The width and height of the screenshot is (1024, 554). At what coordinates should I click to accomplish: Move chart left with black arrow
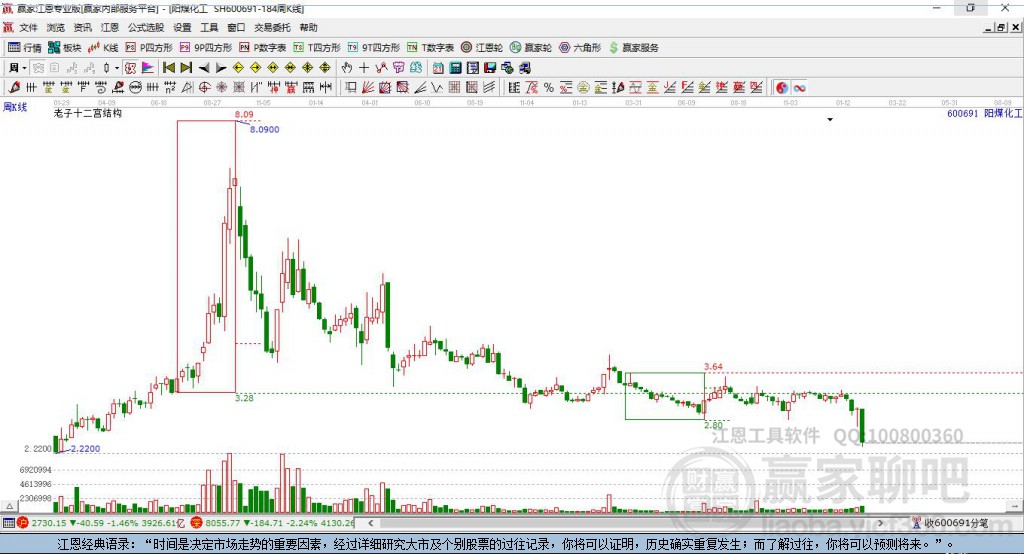[x=204, y=68]
